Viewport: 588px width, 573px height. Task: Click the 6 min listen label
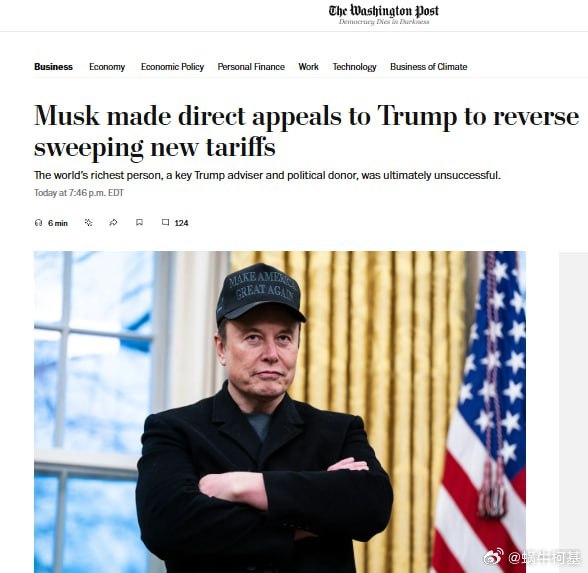[x=58, y=223]
